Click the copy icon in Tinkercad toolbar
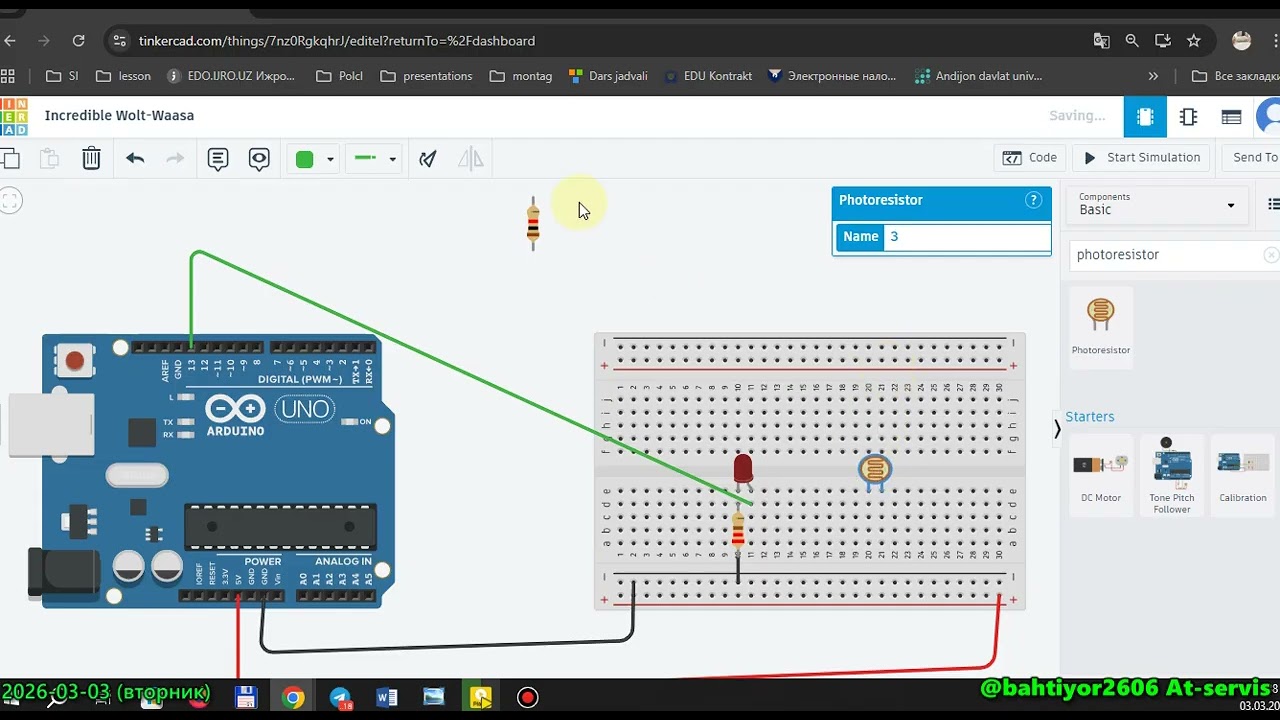The height and width of the screenshot is (720, 1280). (9, 158)
